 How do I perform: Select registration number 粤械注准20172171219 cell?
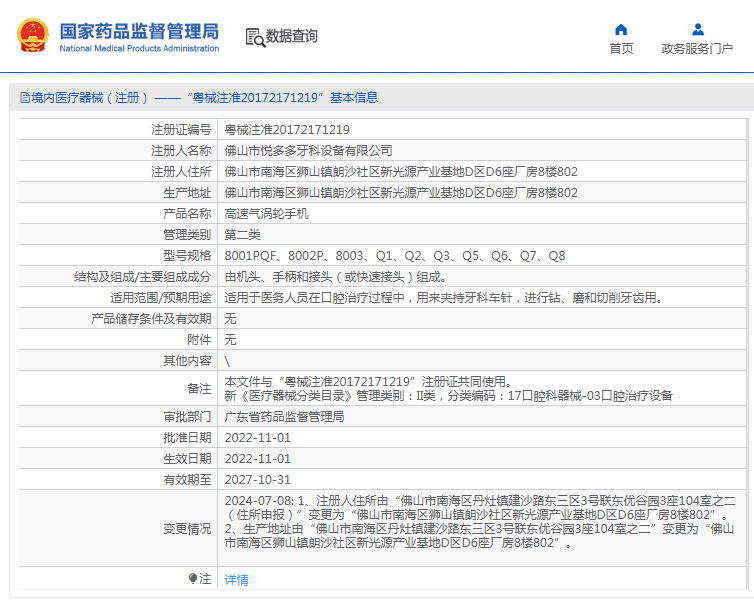click(x=287, y=130)
